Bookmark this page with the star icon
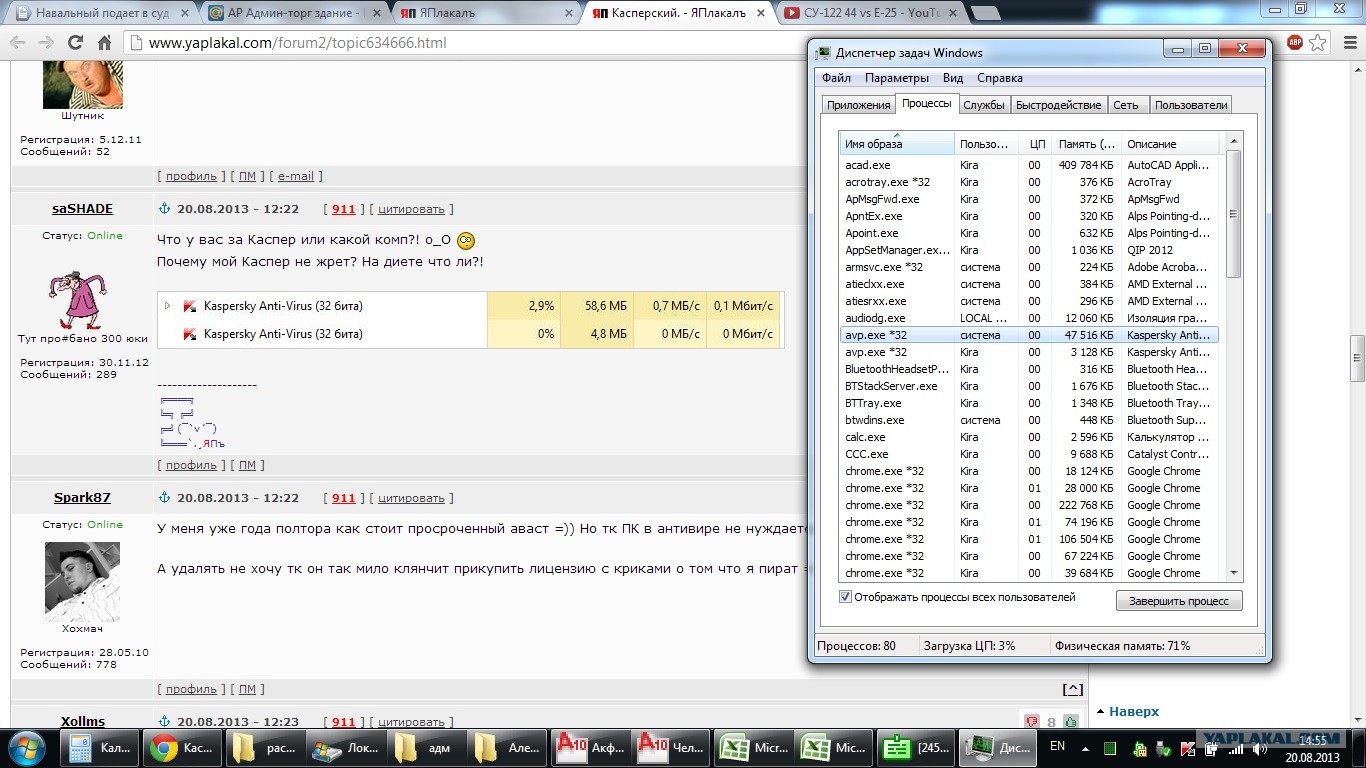This screenshot has height=768, width=1366. (1319, 43)
